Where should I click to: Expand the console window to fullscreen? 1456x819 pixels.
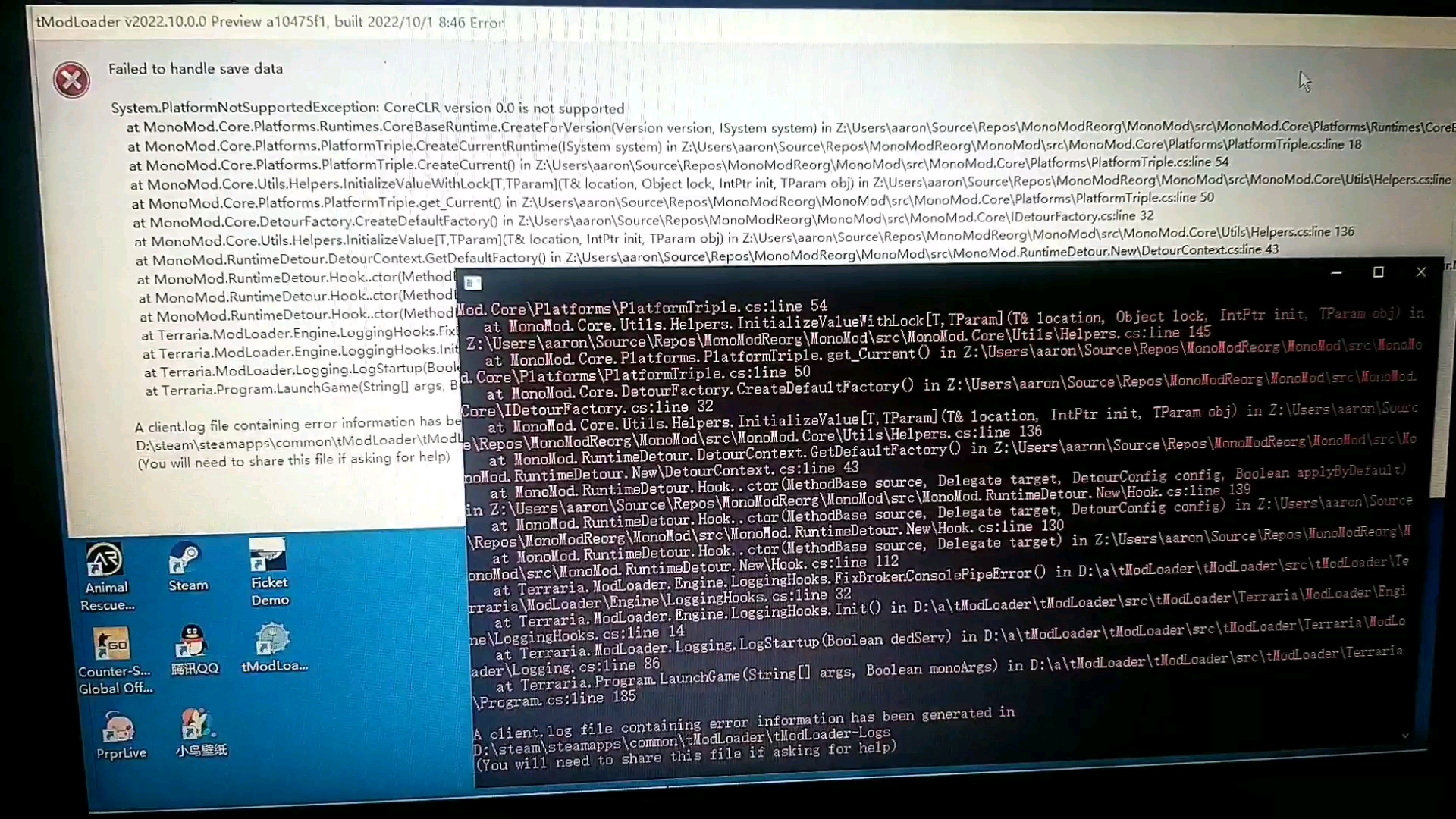tap(1378, 272)
